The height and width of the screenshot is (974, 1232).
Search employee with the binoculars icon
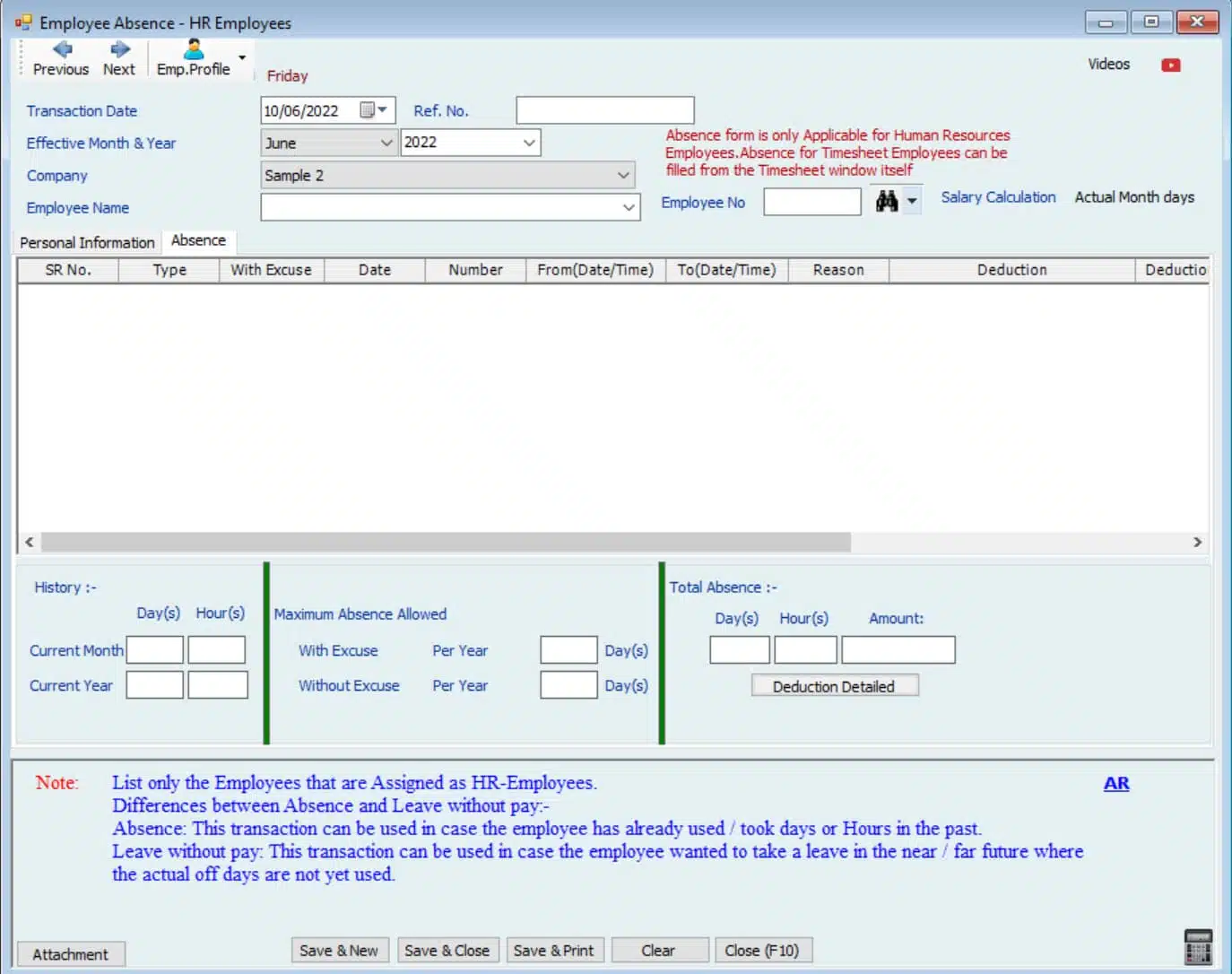887,201
